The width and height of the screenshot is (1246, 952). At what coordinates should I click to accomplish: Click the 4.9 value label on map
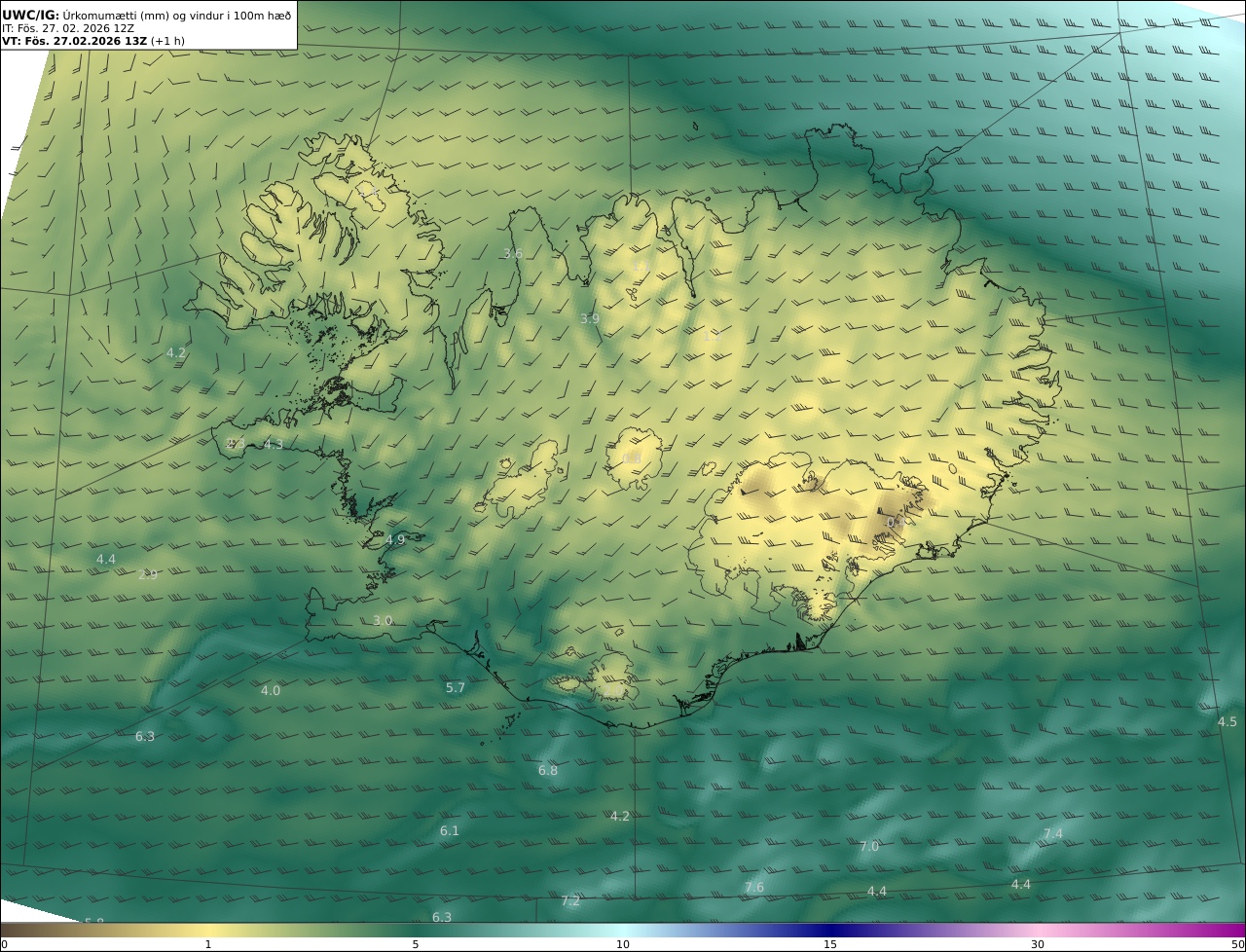395,539
